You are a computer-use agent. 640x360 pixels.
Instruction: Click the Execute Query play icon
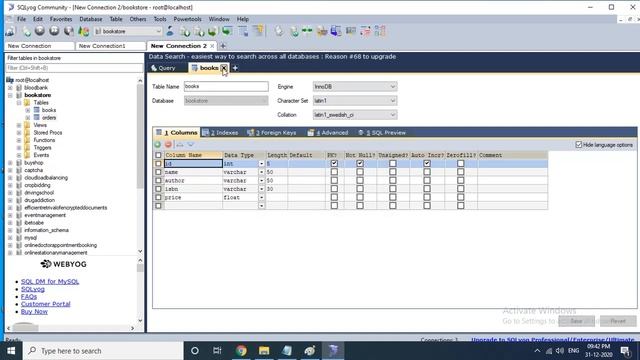click(x=40, y=31)
